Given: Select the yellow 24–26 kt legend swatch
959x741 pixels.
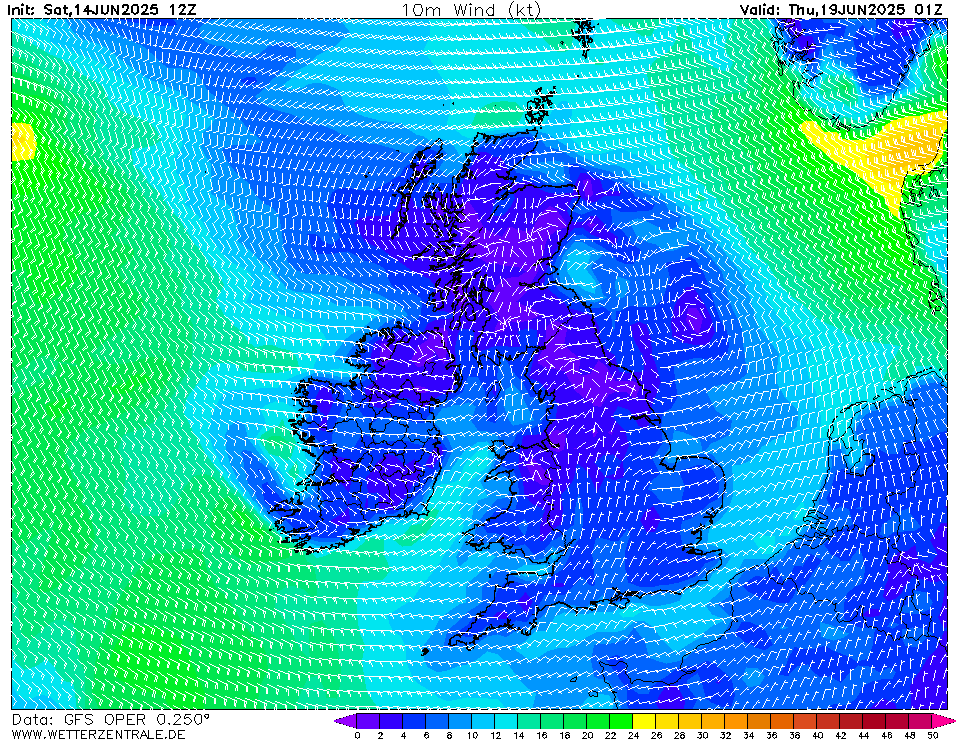Looking at the screenshot, I should tap(645, 721).
